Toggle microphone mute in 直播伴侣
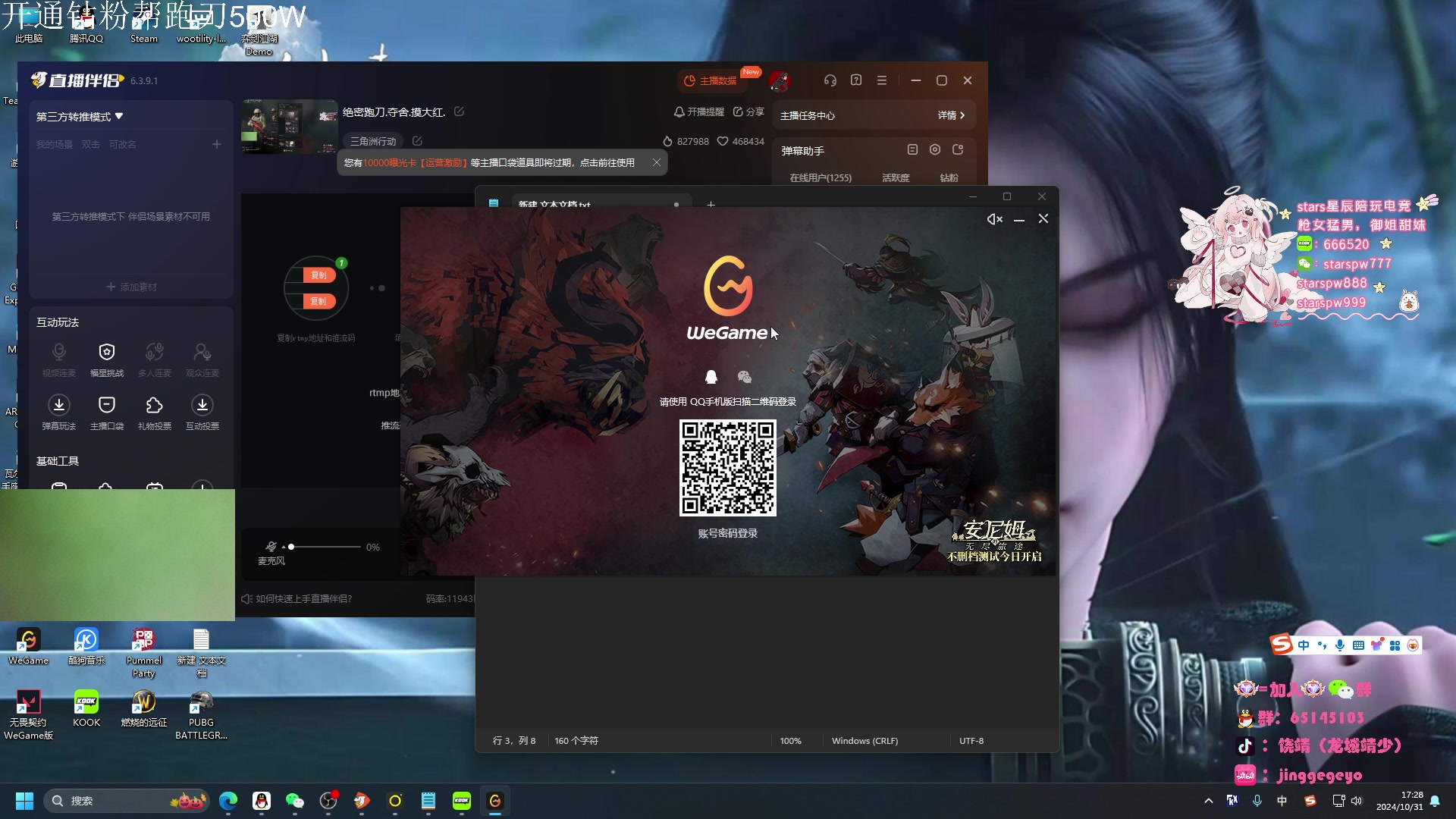The image size is (1456, 819). pos(271,546)
